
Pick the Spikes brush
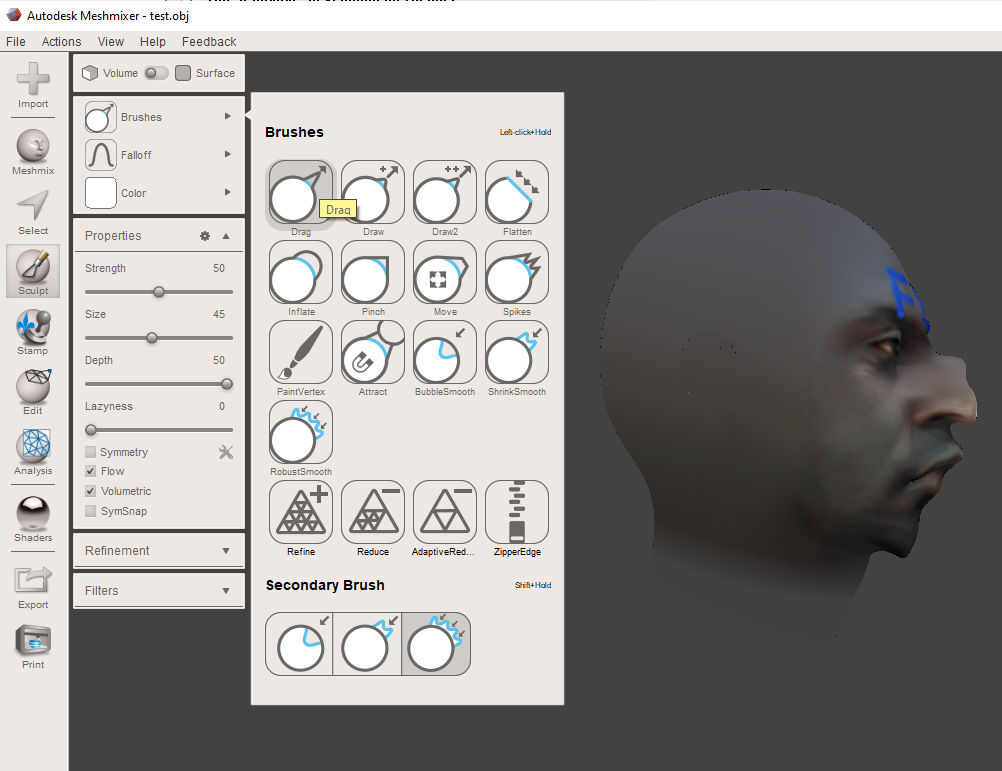coord(517,272)
